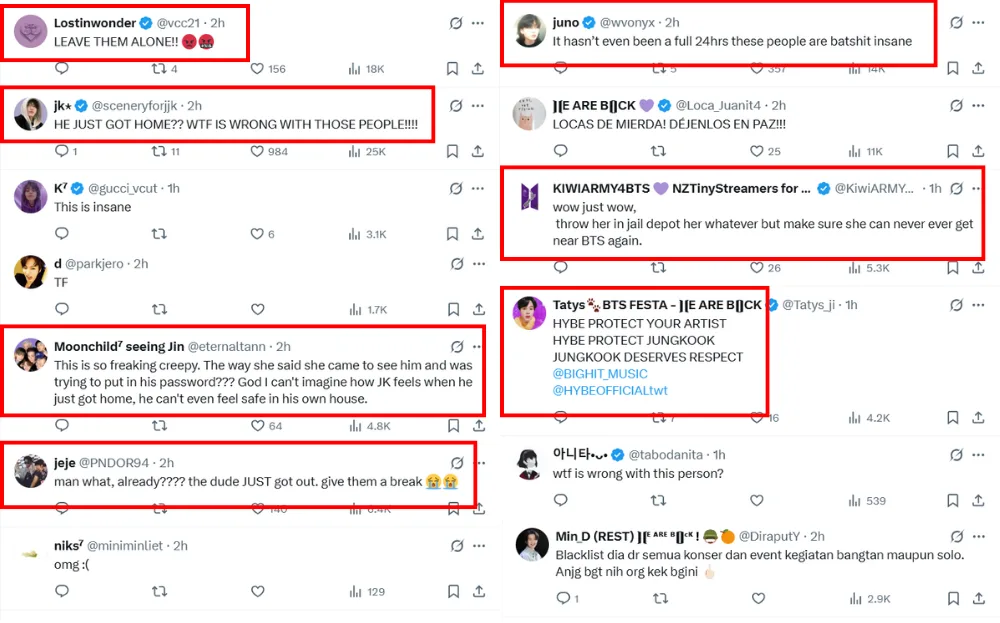Open more options on Lostinwonder's tweet
Screen dimensions: 1000x623
(478, 22)
